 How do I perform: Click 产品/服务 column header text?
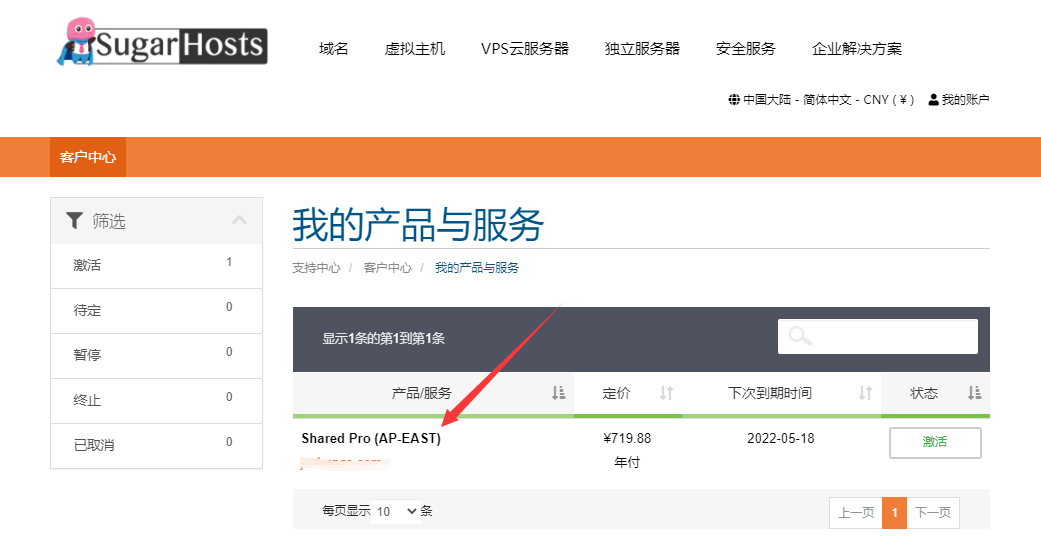coord(422,393)
